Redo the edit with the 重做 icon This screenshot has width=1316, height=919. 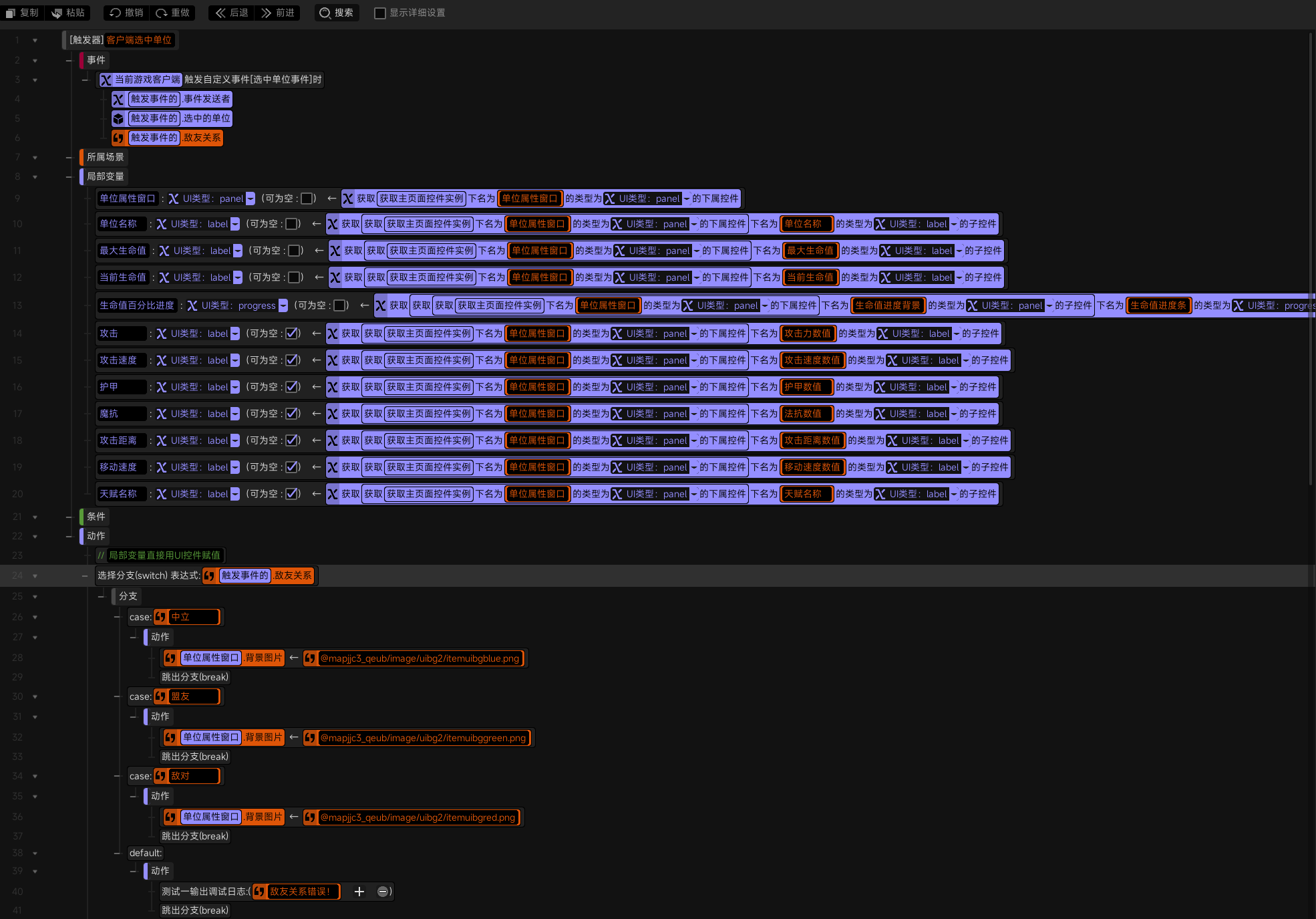pos(162,13)
